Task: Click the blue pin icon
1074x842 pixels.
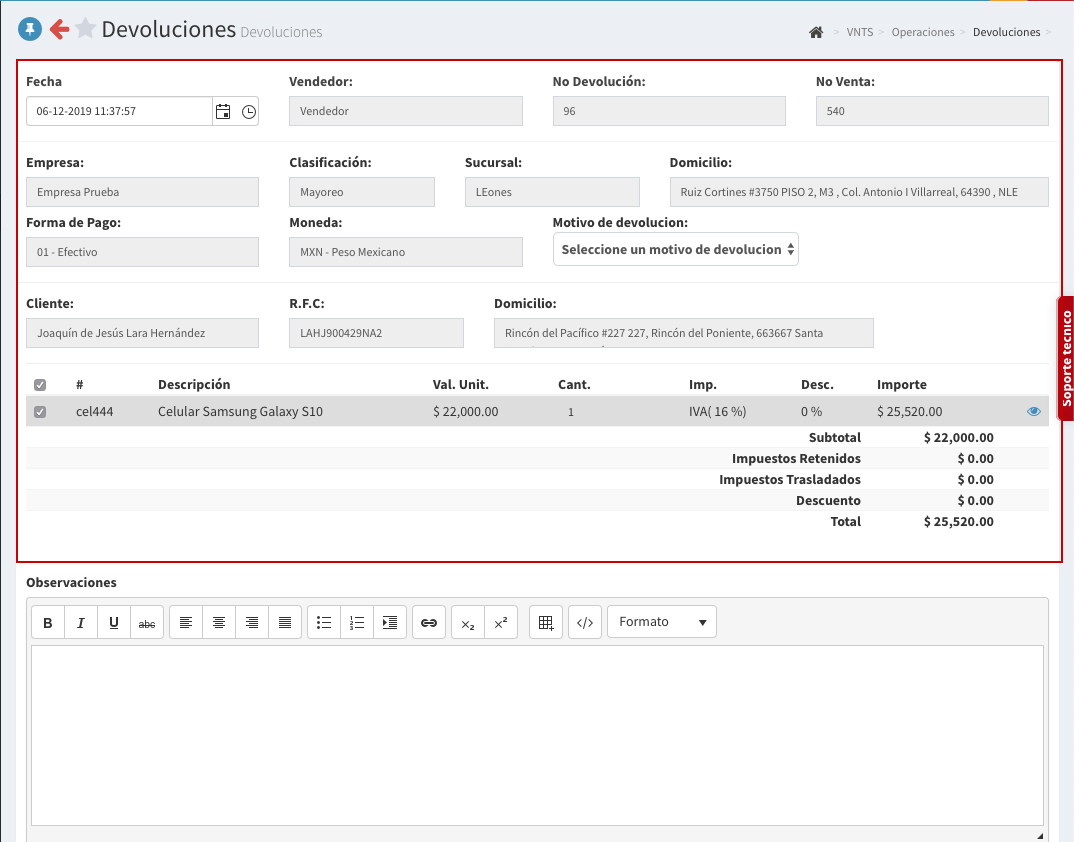Action: pos(30,29)
